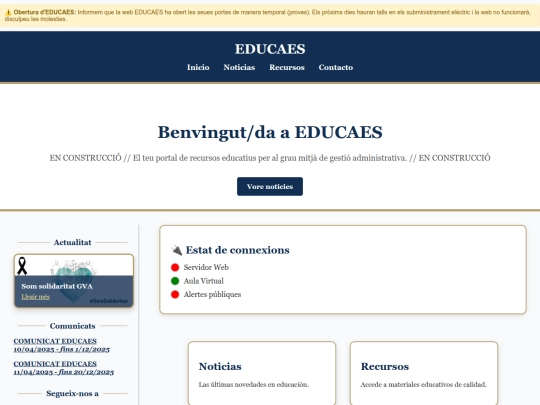Open COMUNICAT EDUCAES 10/04/2025 link
540x405 pixels.
tap(62, 345)
